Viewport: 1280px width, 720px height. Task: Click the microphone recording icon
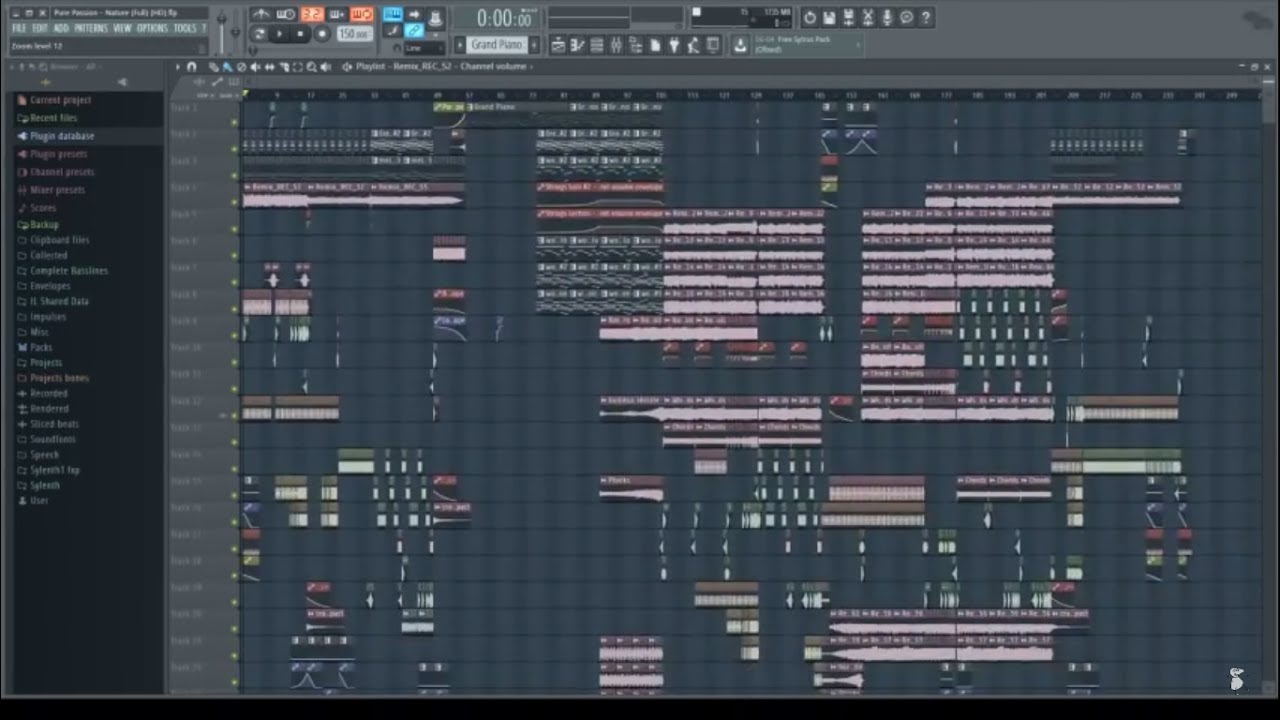pyautogui.click(x=887, y=17)
